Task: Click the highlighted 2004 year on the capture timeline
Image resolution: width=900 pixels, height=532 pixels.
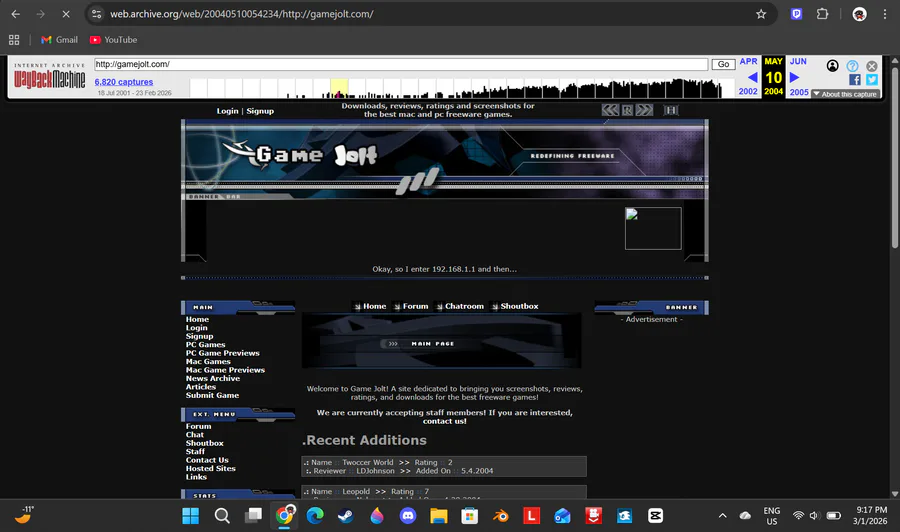Action: (x=339, y=88)
